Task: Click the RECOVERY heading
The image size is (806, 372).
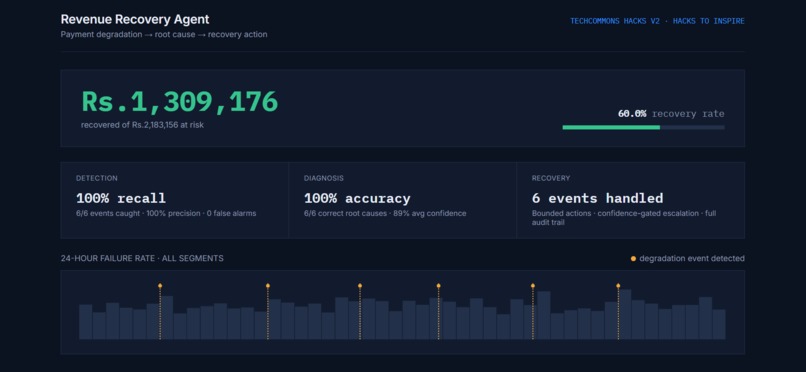Action: tap(551, 178)
